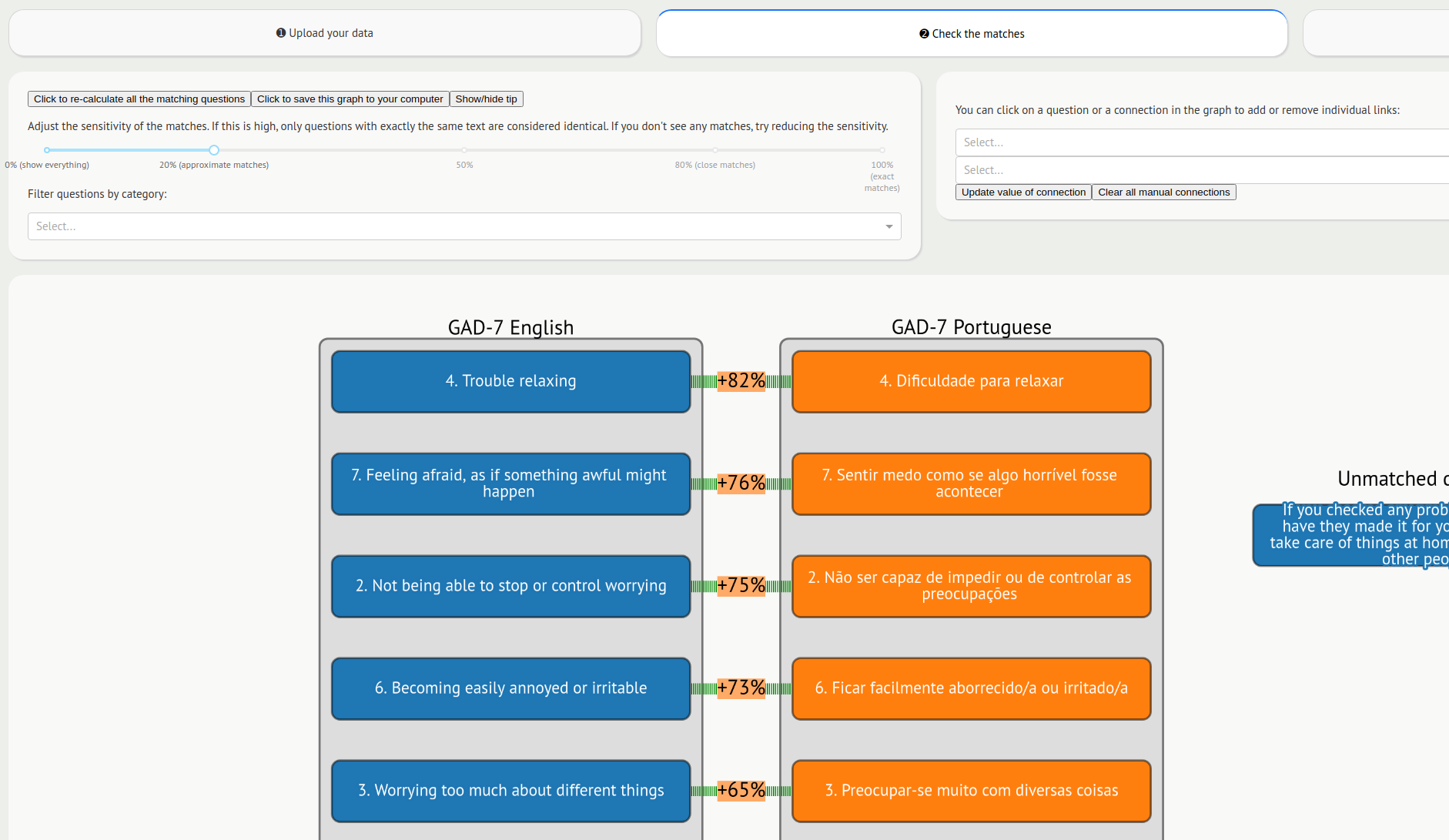Viewport: 1449px width, 840px height.
Task: Open the partially visible third step tab
Action: (1376, 34)
